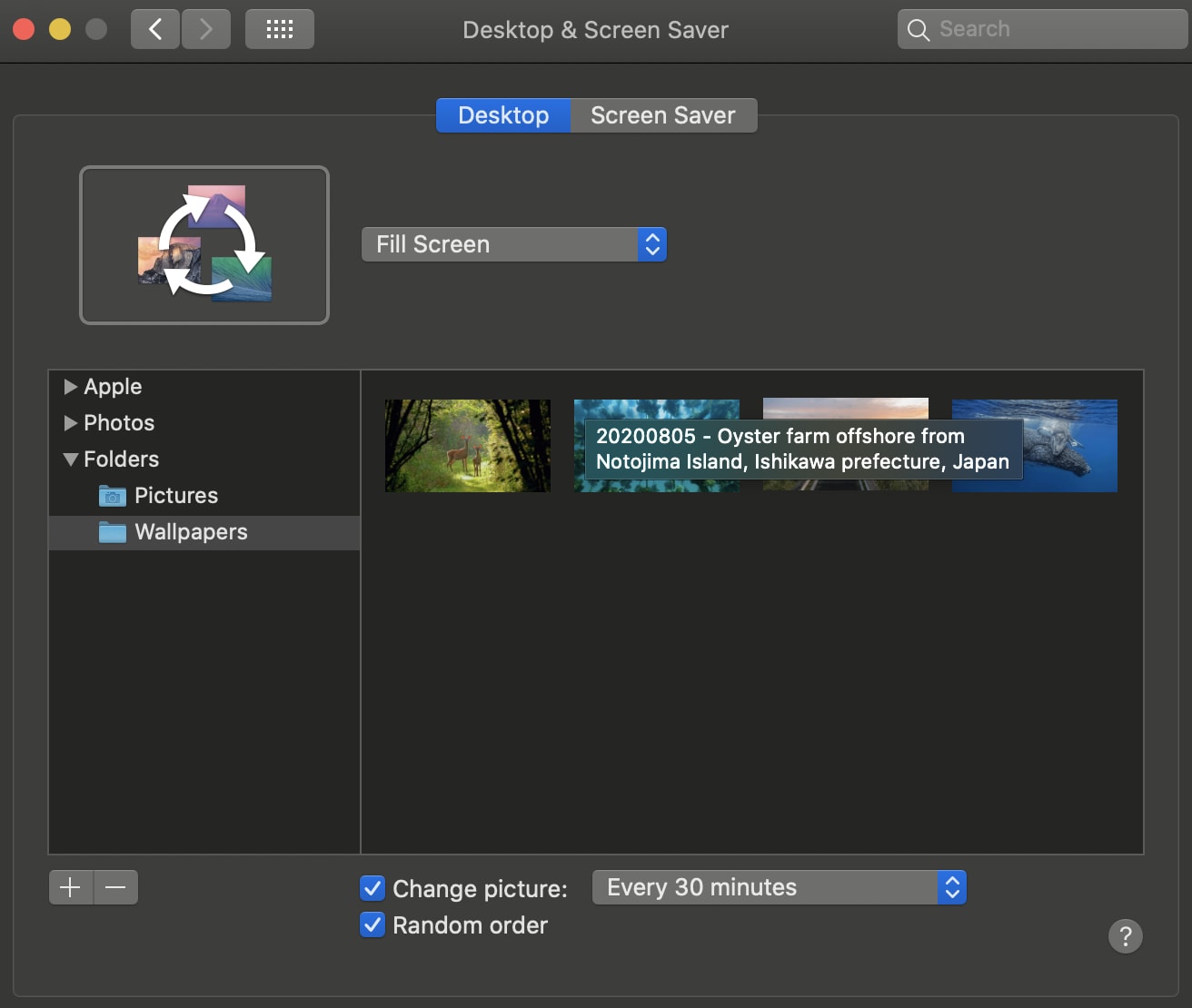Open the Every 30 minutes dropdown

[779, 887]
